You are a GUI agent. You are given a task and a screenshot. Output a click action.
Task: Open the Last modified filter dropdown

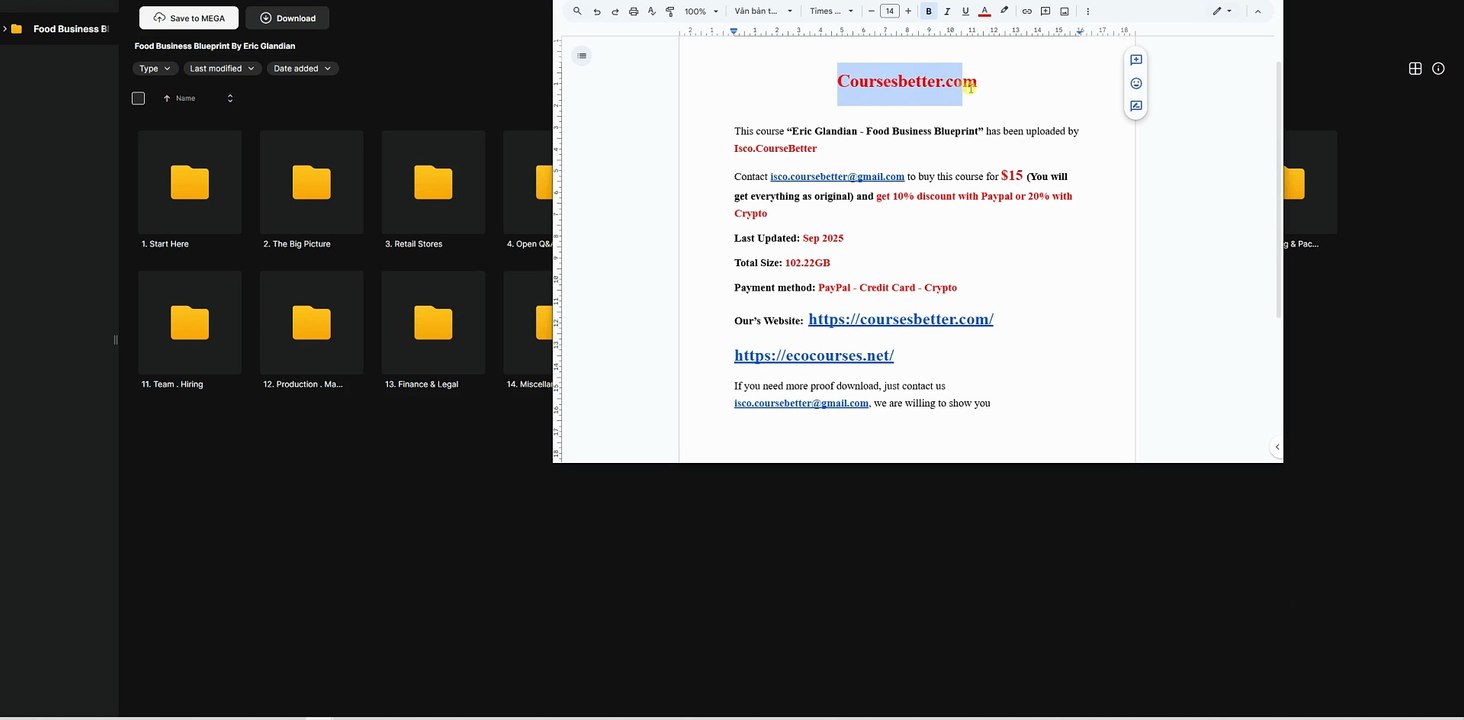tap(222, 68)
